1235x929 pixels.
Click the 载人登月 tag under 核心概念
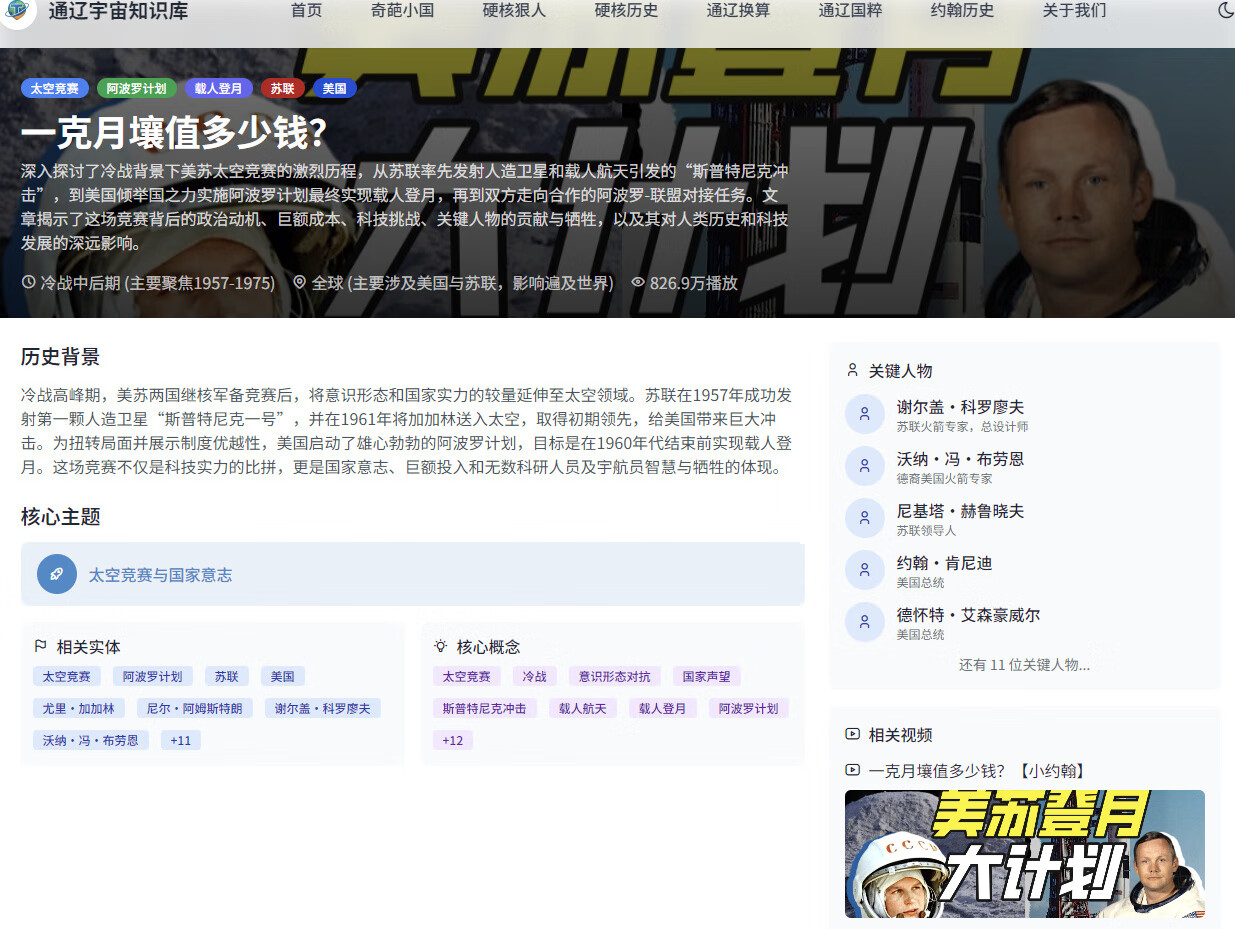point(662,708)
